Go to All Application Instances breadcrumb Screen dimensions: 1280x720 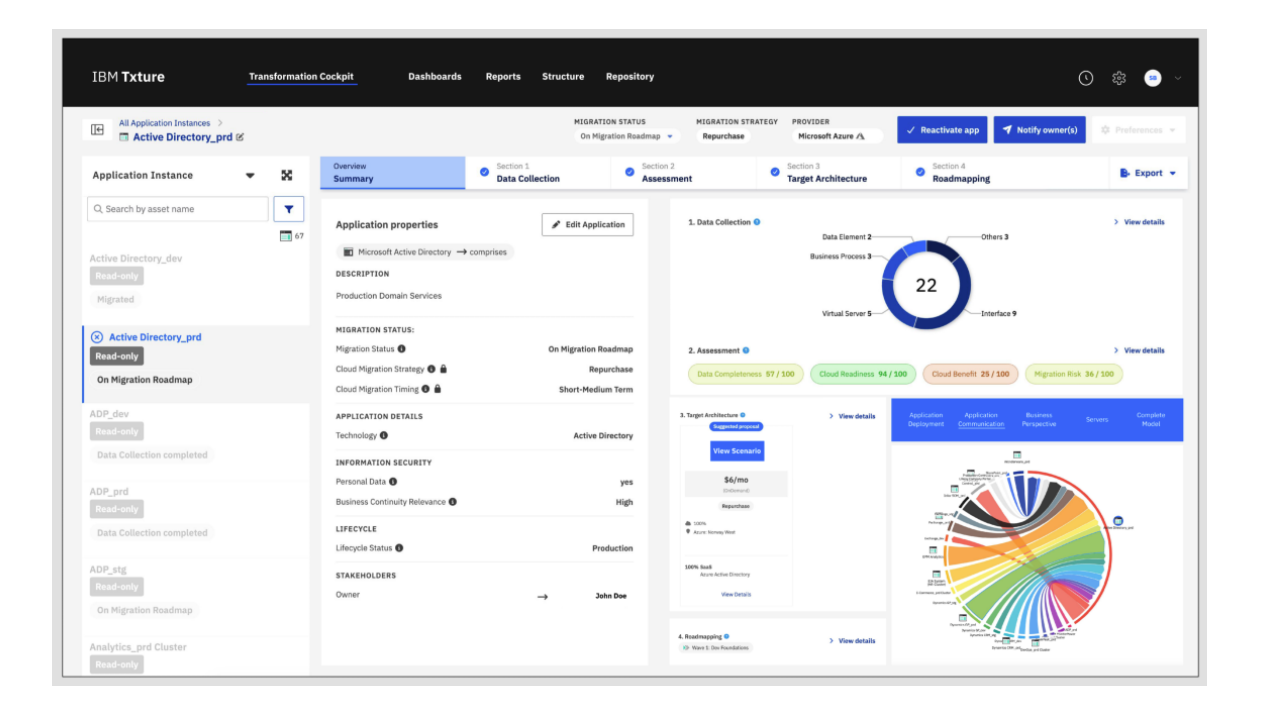click(165, 123)
